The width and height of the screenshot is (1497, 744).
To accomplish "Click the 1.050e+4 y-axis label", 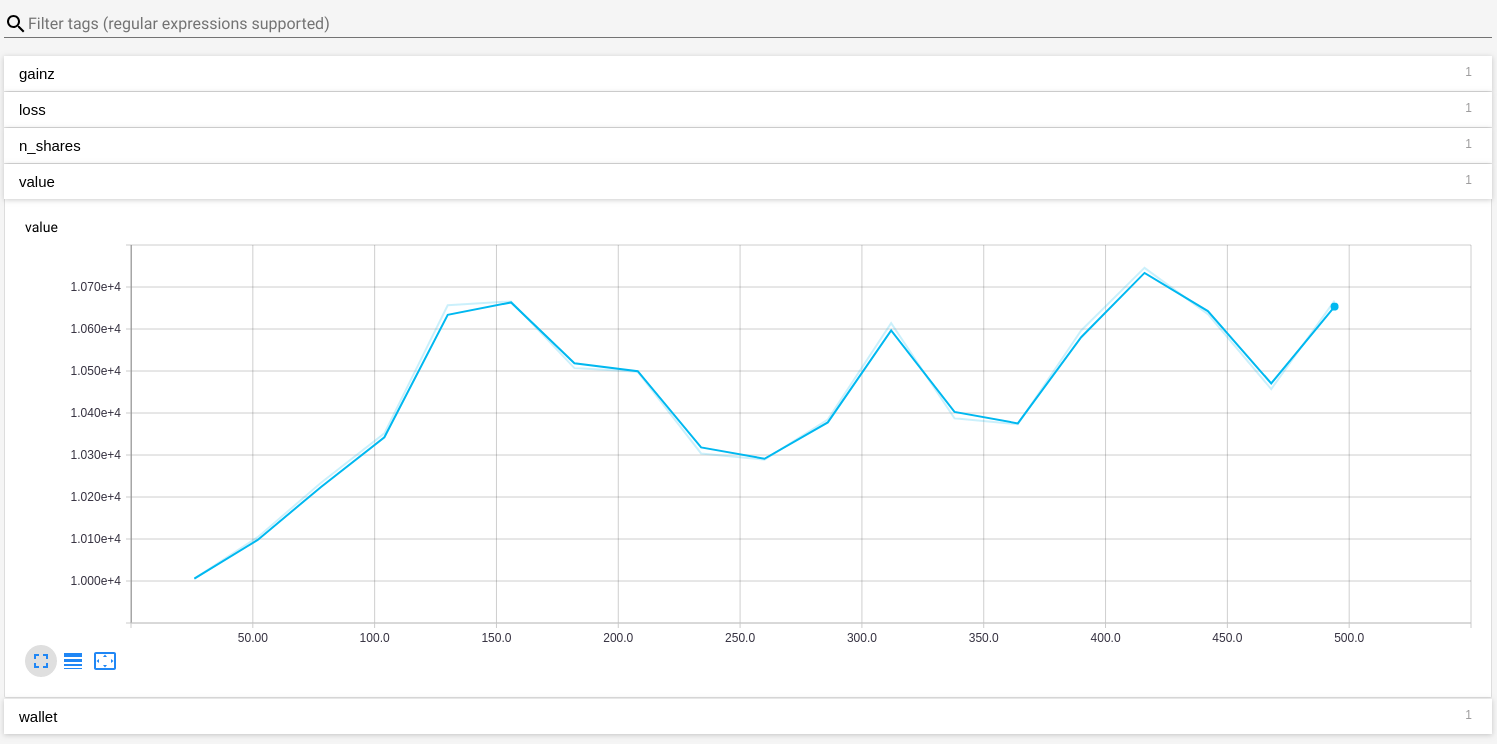I will pos(95,371).
